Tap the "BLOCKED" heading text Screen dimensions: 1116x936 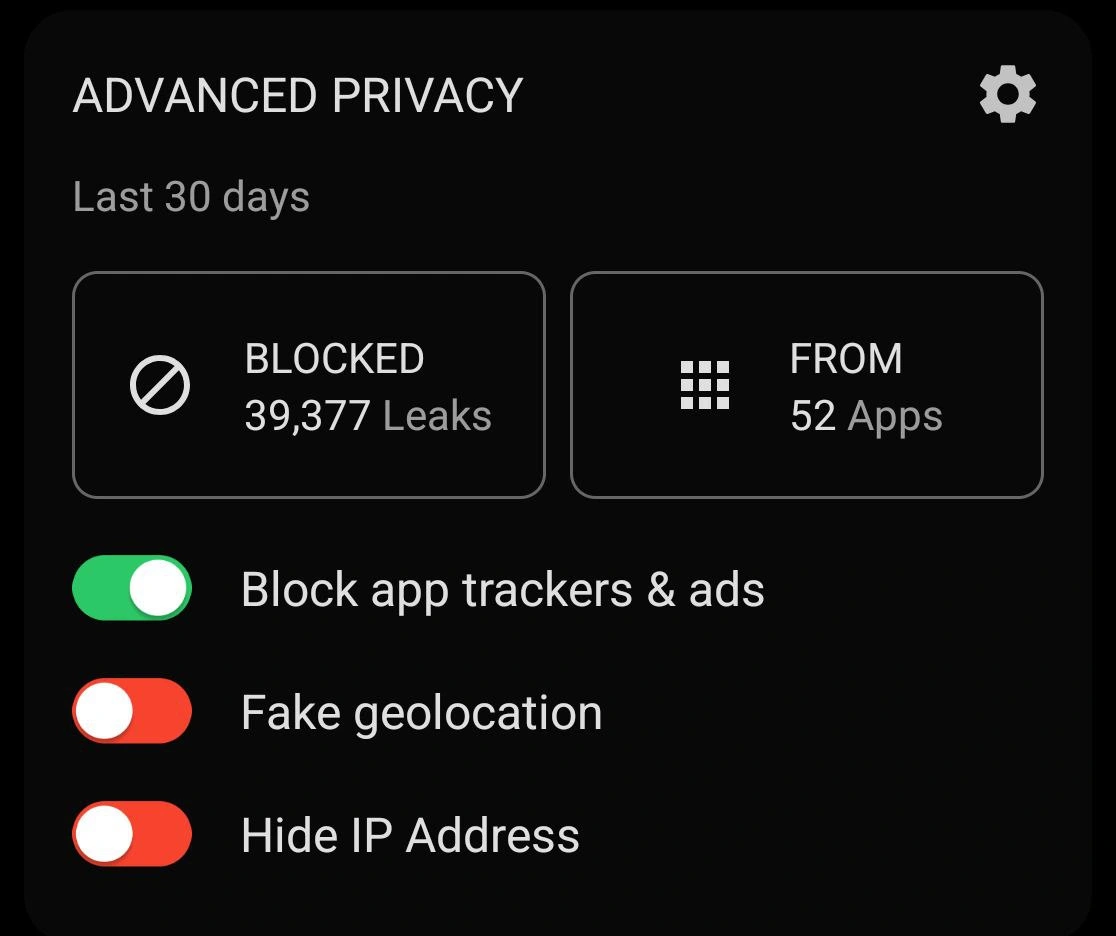click(x=334, y=359)
